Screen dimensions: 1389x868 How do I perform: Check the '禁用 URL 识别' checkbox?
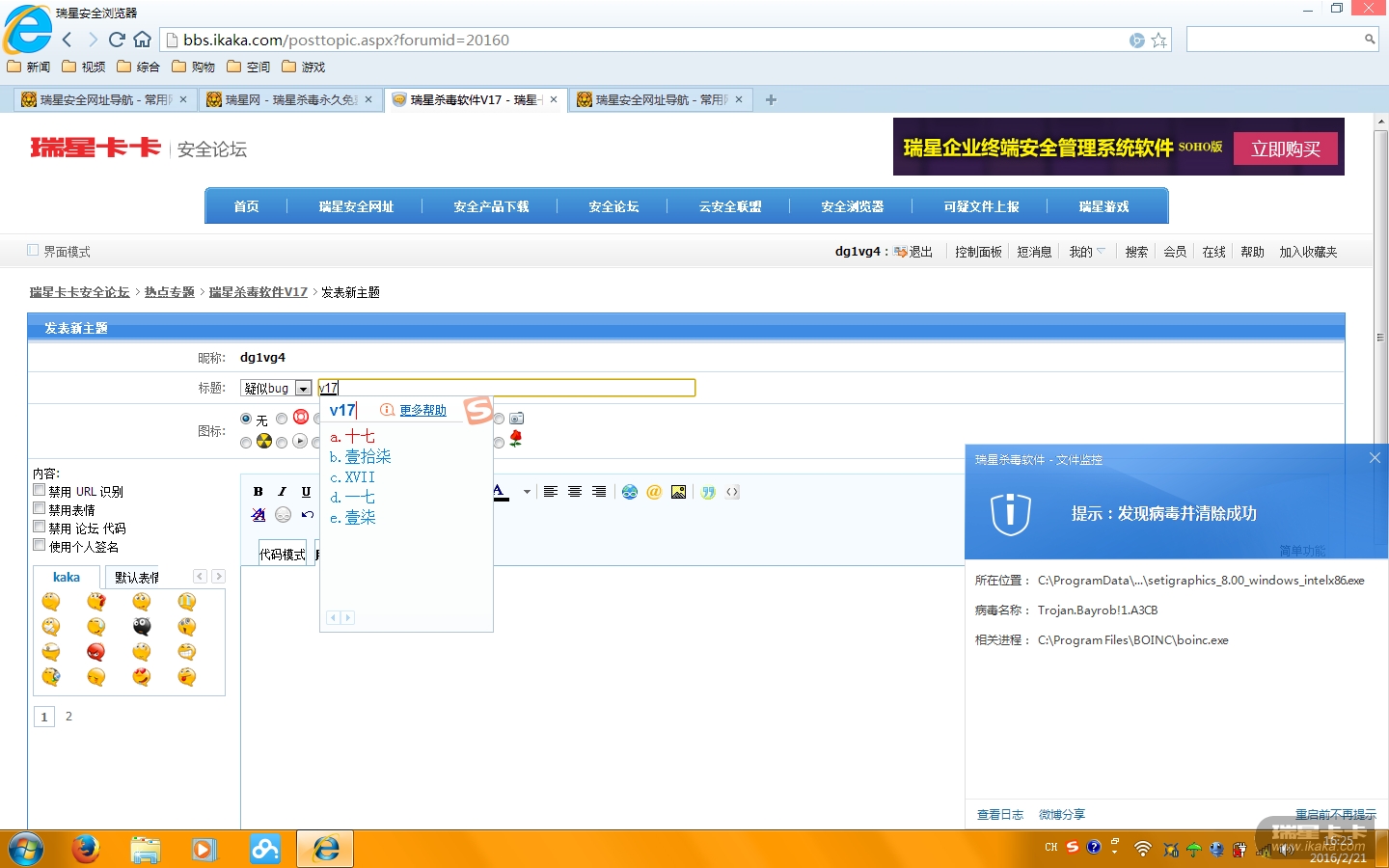pos(40,490)
